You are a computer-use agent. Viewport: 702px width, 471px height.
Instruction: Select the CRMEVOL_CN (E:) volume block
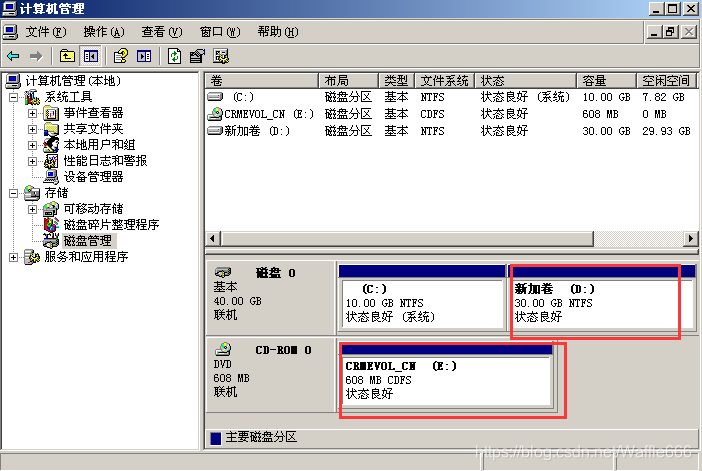coord(447,375)
